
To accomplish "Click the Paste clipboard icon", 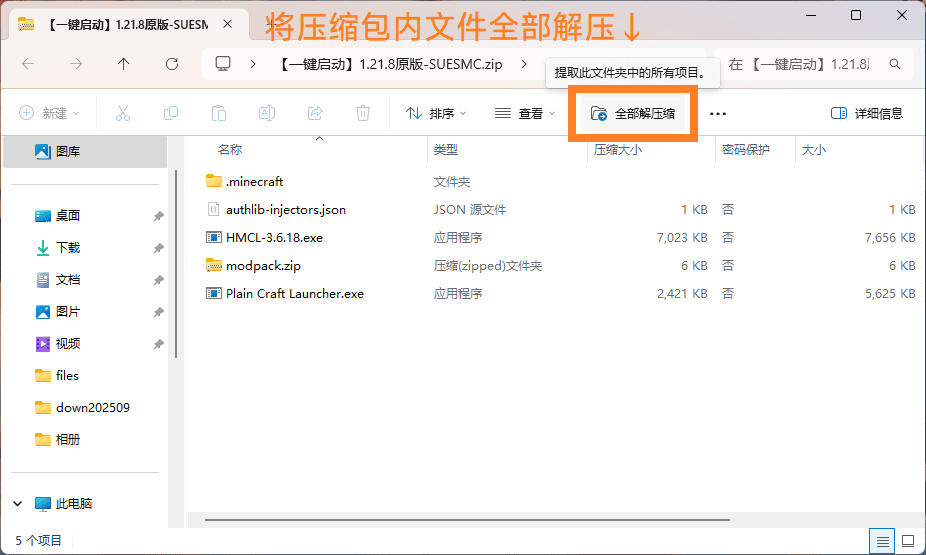I will [219, 114].
